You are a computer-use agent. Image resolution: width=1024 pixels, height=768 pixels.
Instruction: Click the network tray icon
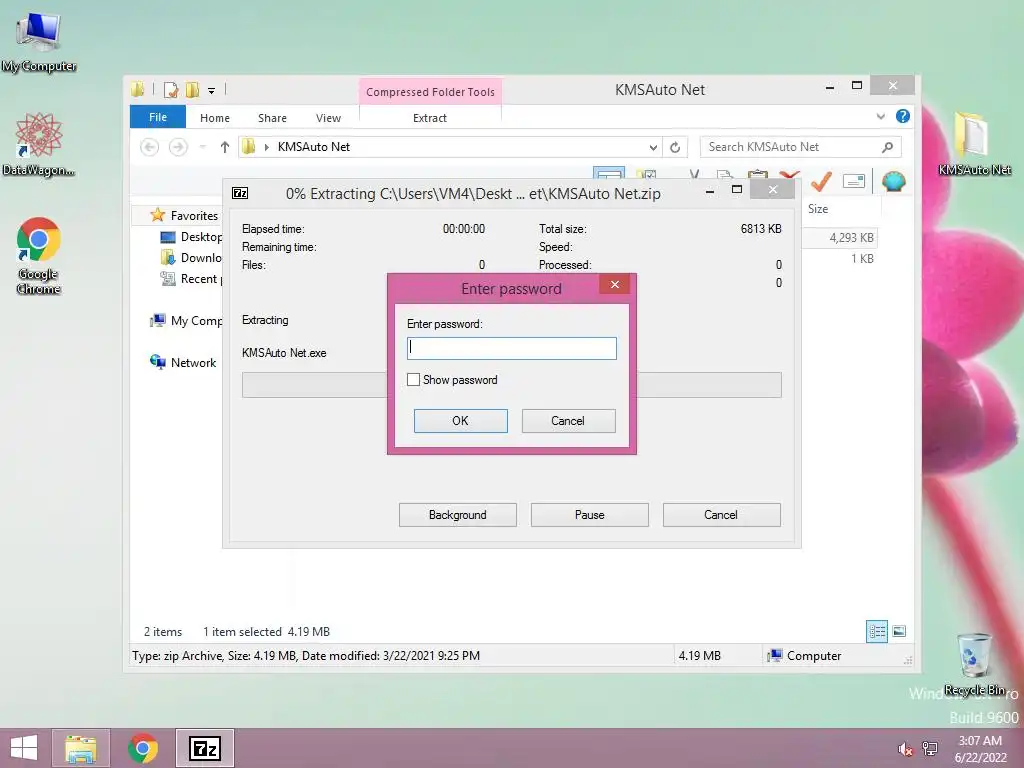pyautogui.click(x=930, y=749)
